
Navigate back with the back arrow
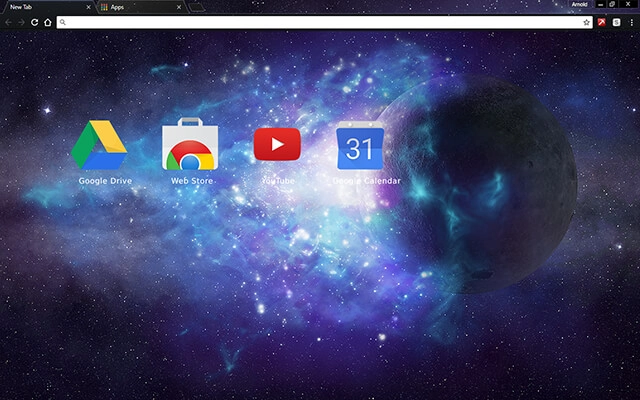tap(9, 22)
